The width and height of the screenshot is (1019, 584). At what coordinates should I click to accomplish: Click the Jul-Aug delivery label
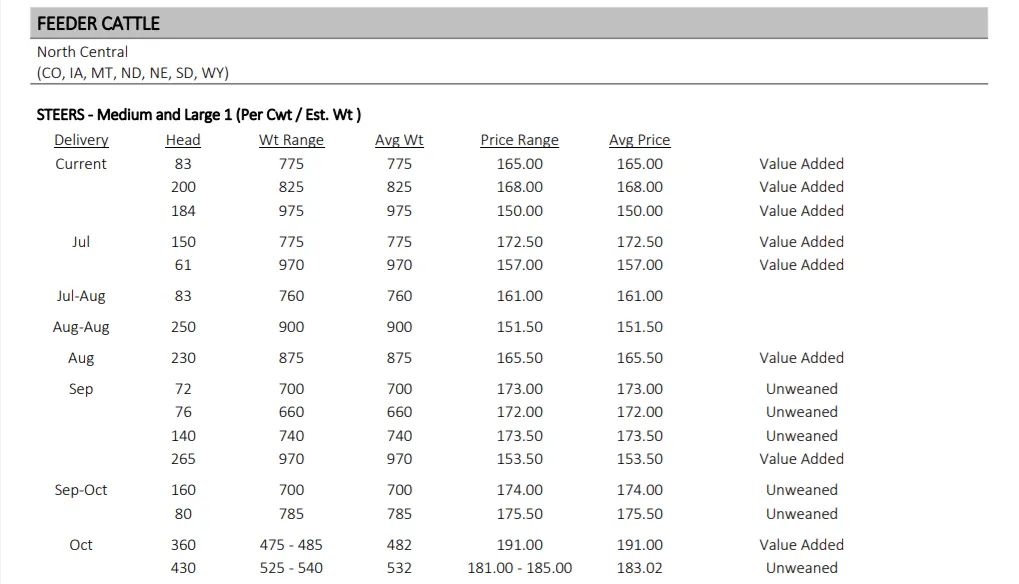tap(81, 296)
